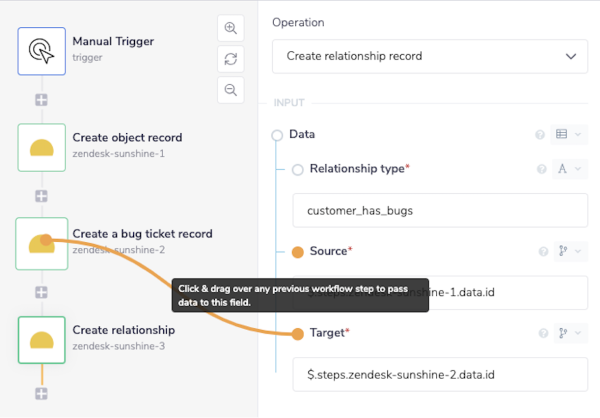Open the Operation dropdown
The height and width of the screenshot is (418, 600).
coord(430,57)
